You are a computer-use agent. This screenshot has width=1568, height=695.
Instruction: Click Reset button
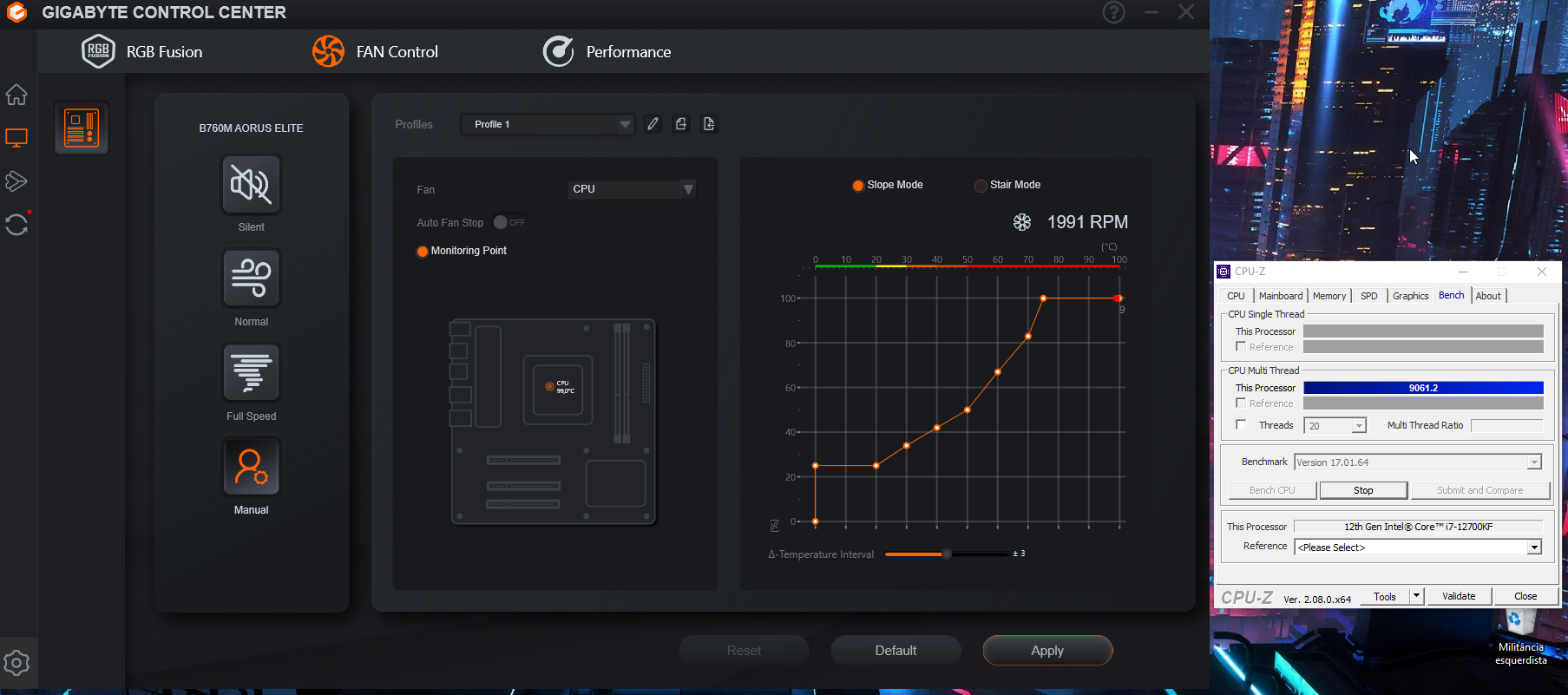click(x=744, y=651)
